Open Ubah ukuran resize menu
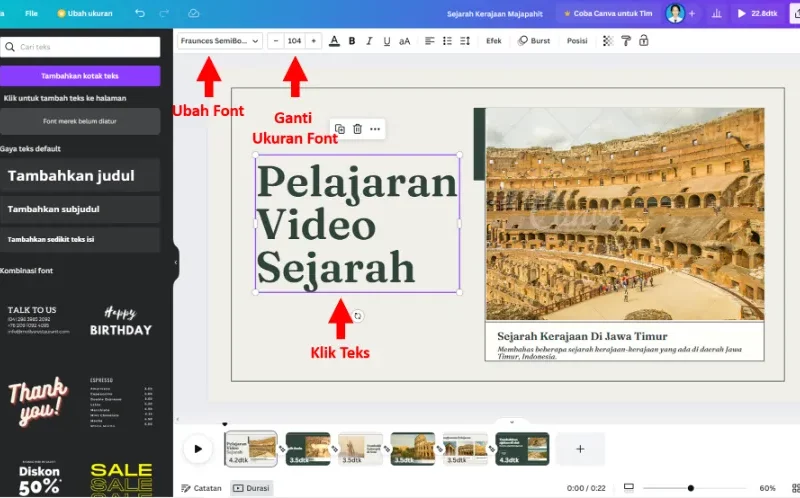The width and height of the screenshot is (800, 498). 85,13
